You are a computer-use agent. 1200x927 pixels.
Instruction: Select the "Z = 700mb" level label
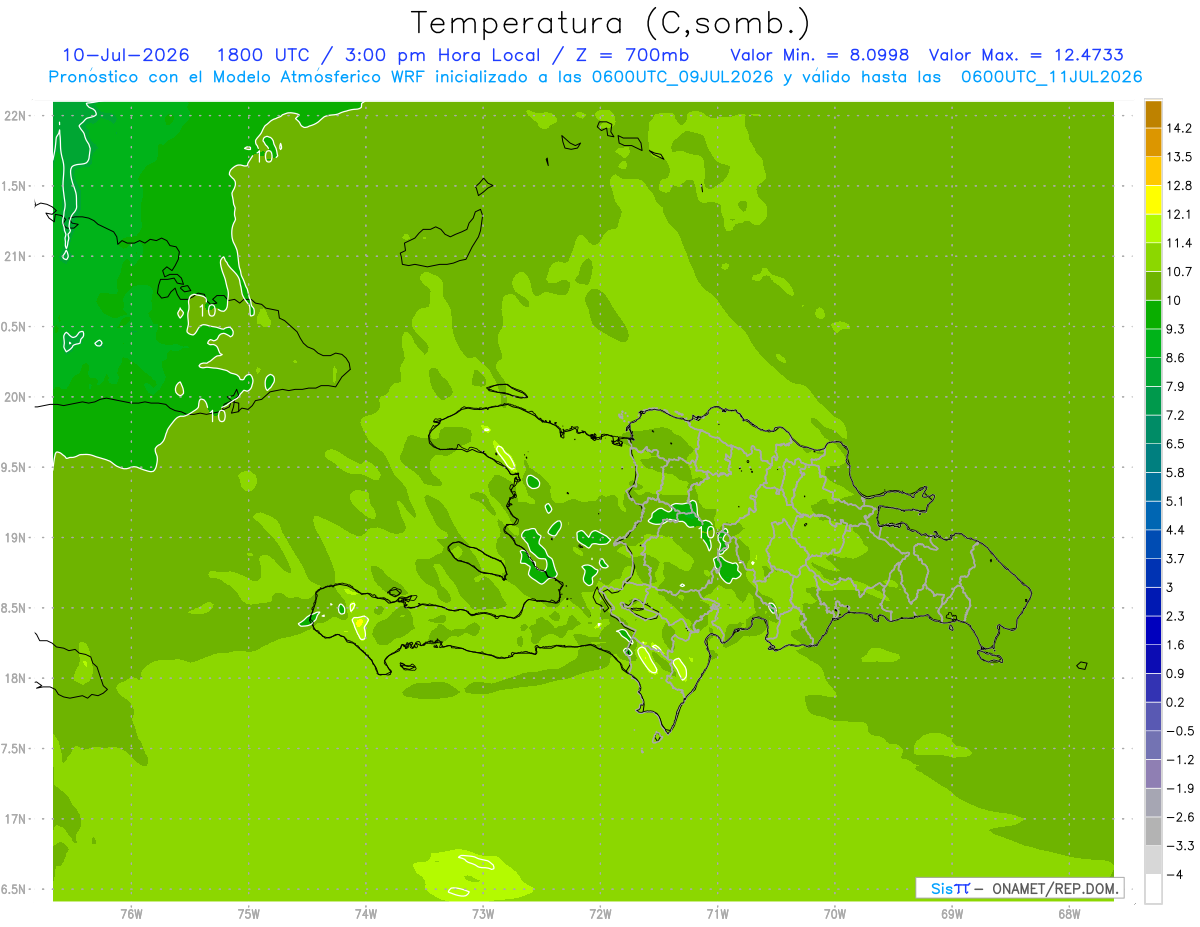pos(634,55)
